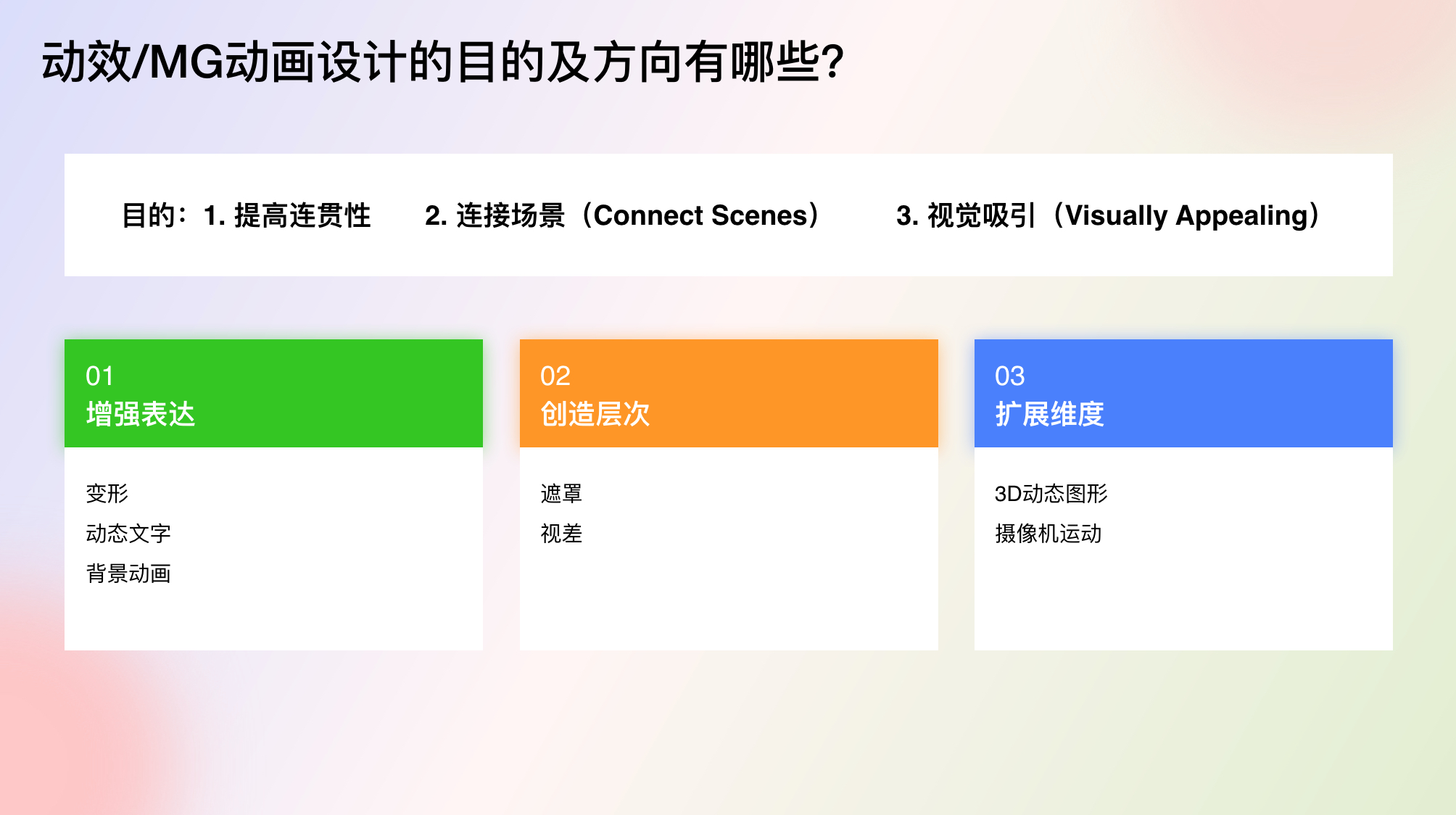Select the 目的 label text
Screen dimensions: 1456x815
pos(149,215)
